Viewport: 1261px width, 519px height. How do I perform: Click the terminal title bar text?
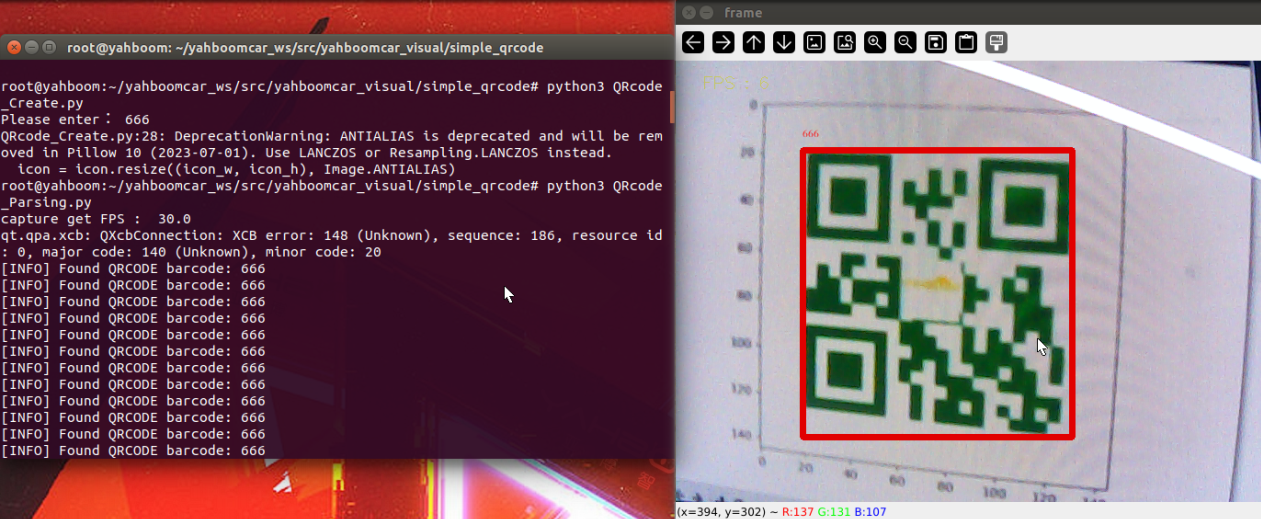[305, 47]
